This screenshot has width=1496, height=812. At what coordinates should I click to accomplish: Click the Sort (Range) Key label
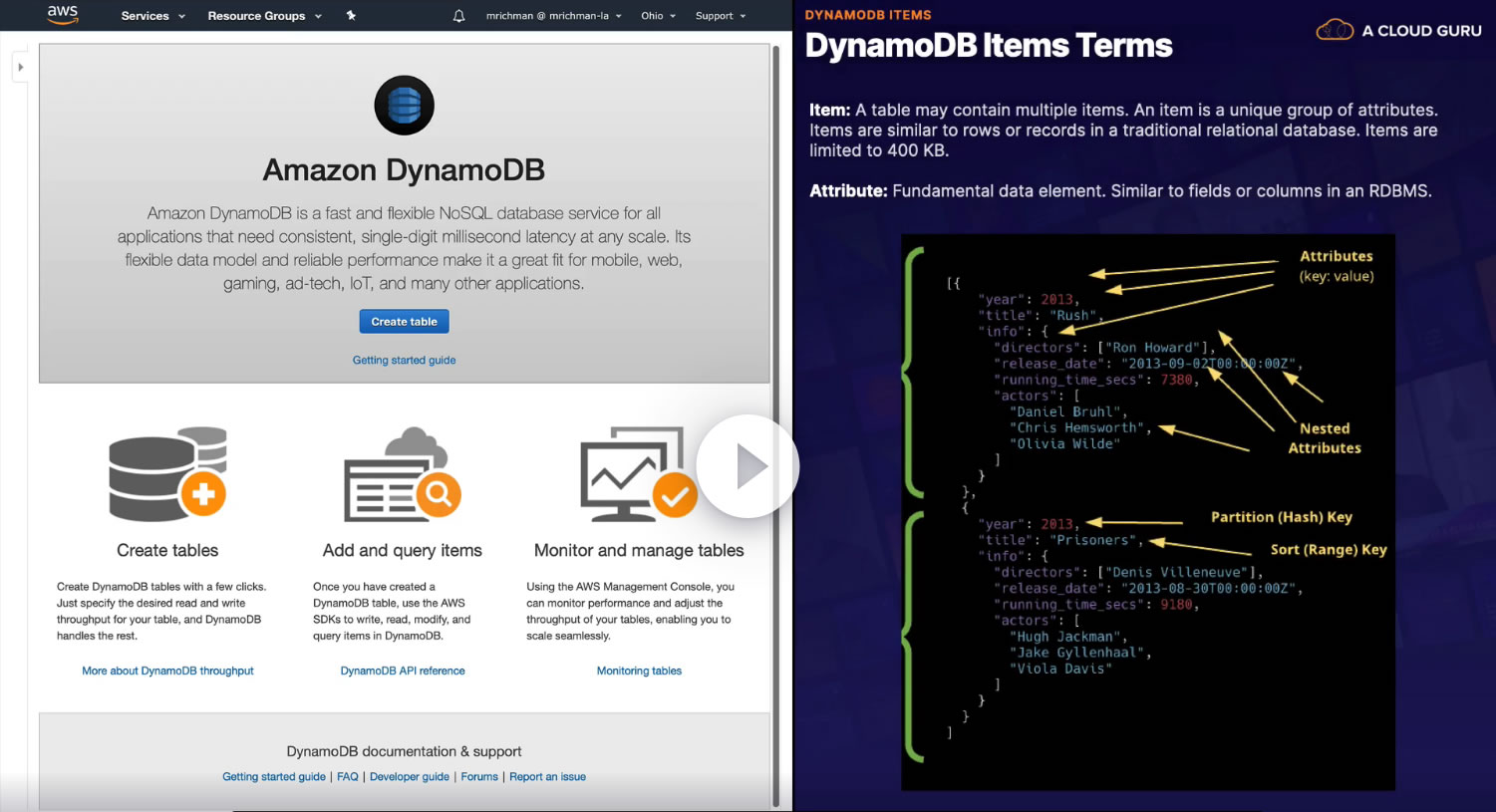click(1329, 549)
